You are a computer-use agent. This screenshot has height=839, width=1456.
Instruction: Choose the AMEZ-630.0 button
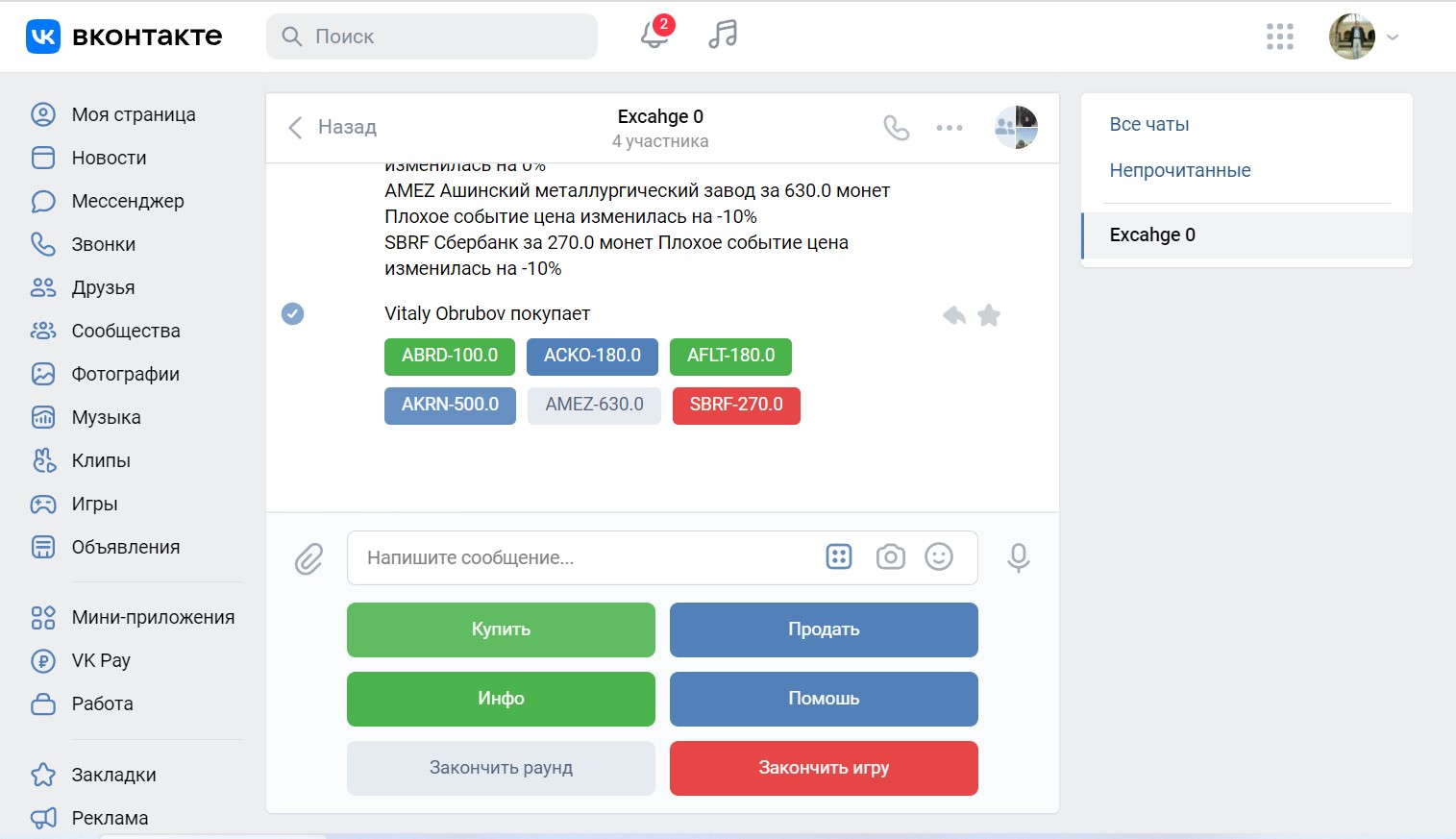click(x=594, y=405)
